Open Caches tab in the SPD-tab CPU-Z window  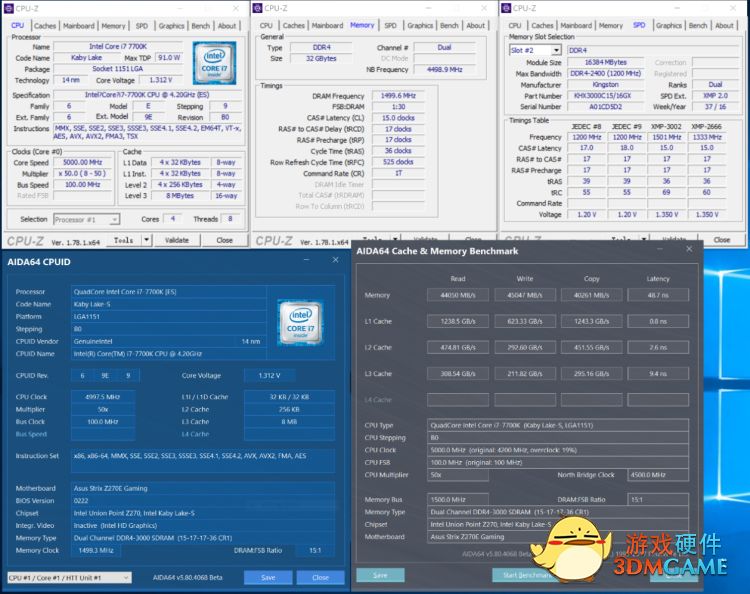[542, 26]
